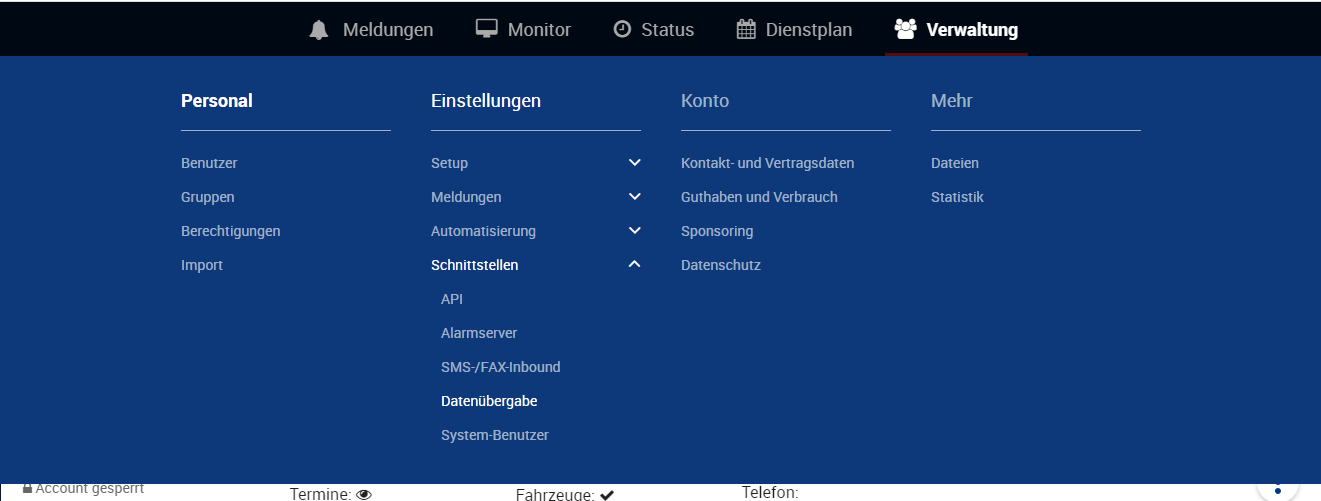The width and height of the screenshot is (1321, 501).
Task: Click the clock icon next to Status
Action: [x=622, y=29]
